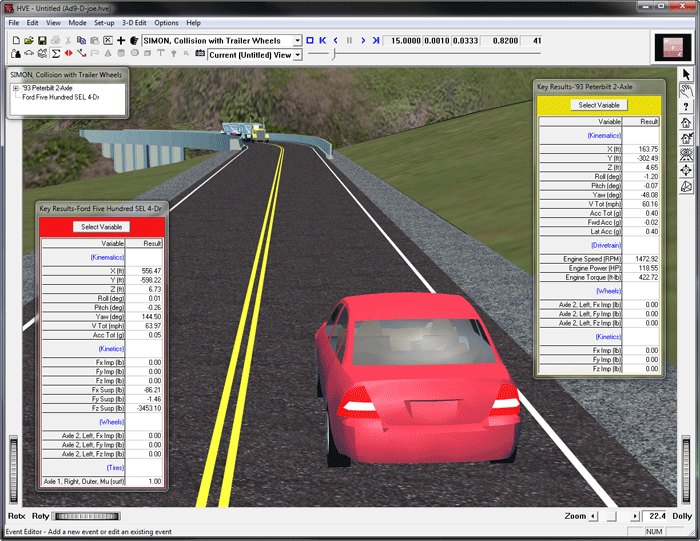
Task: Open the 3-D Edit menu
Action: [x=134, y=22]
